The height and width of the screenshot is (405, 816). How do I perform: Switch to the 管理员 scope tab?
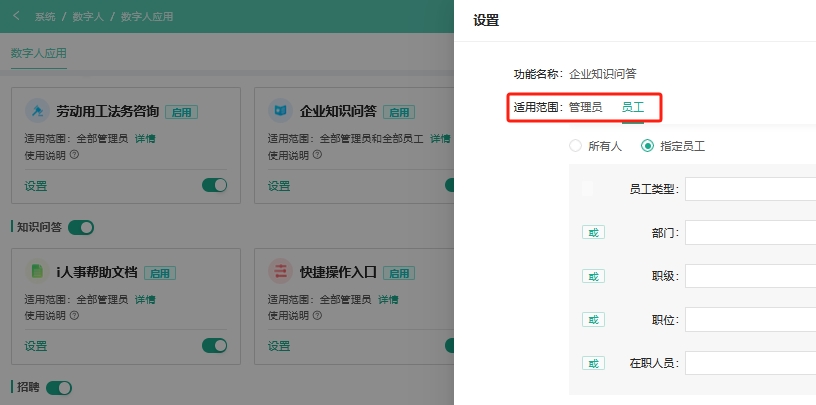coord(585,107)
